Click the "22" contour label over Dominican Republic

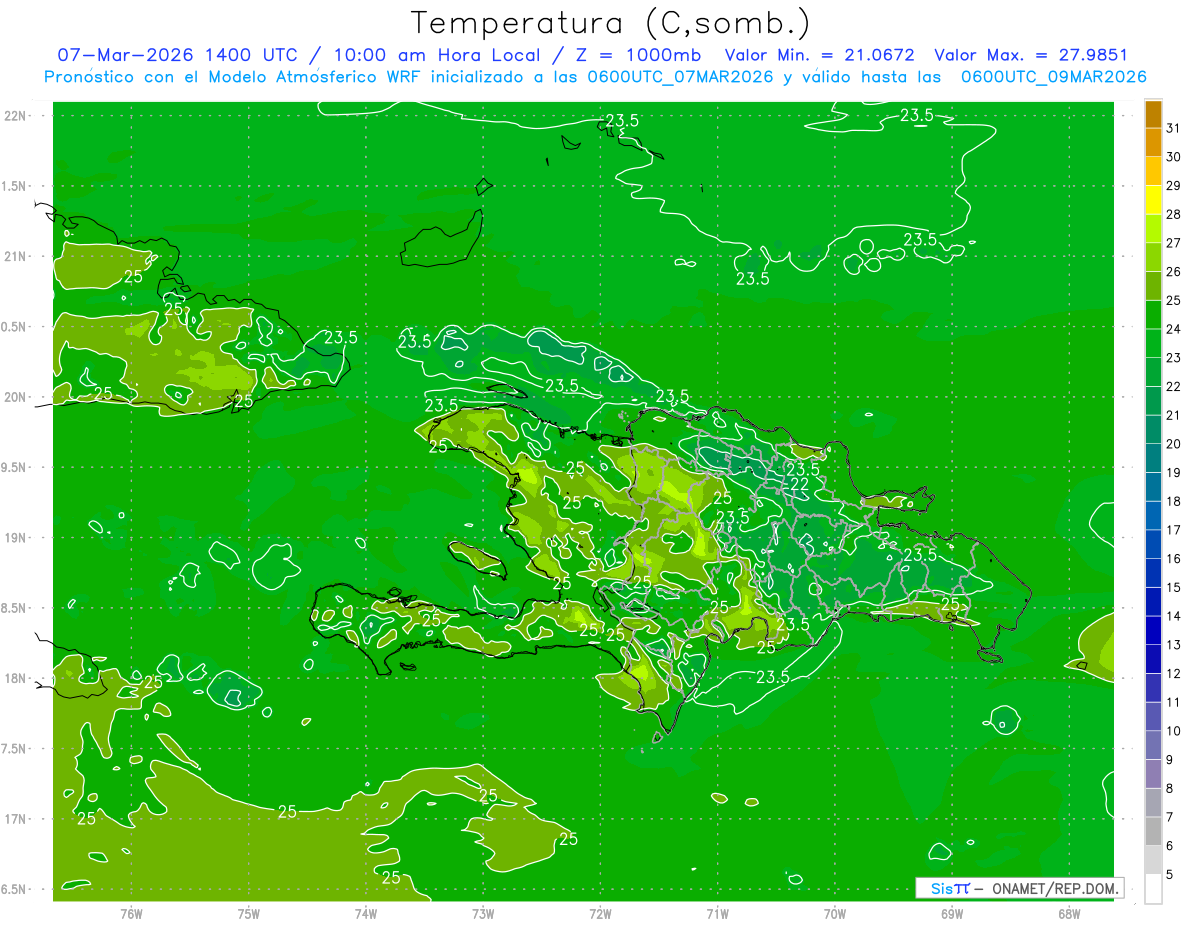tap(800, 484)
